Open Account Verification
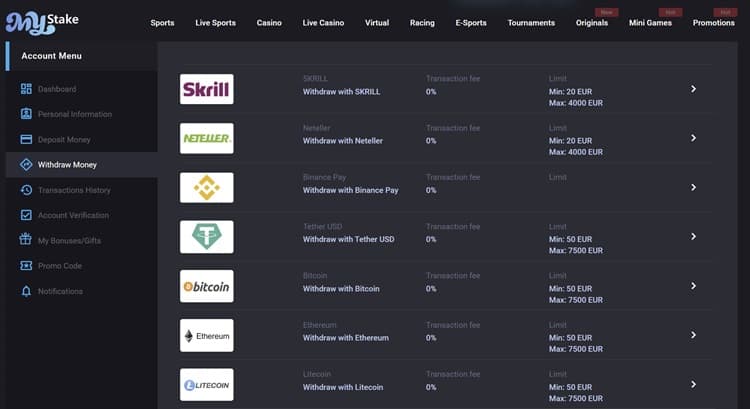The image size is (750, 409). pos(73,215)
